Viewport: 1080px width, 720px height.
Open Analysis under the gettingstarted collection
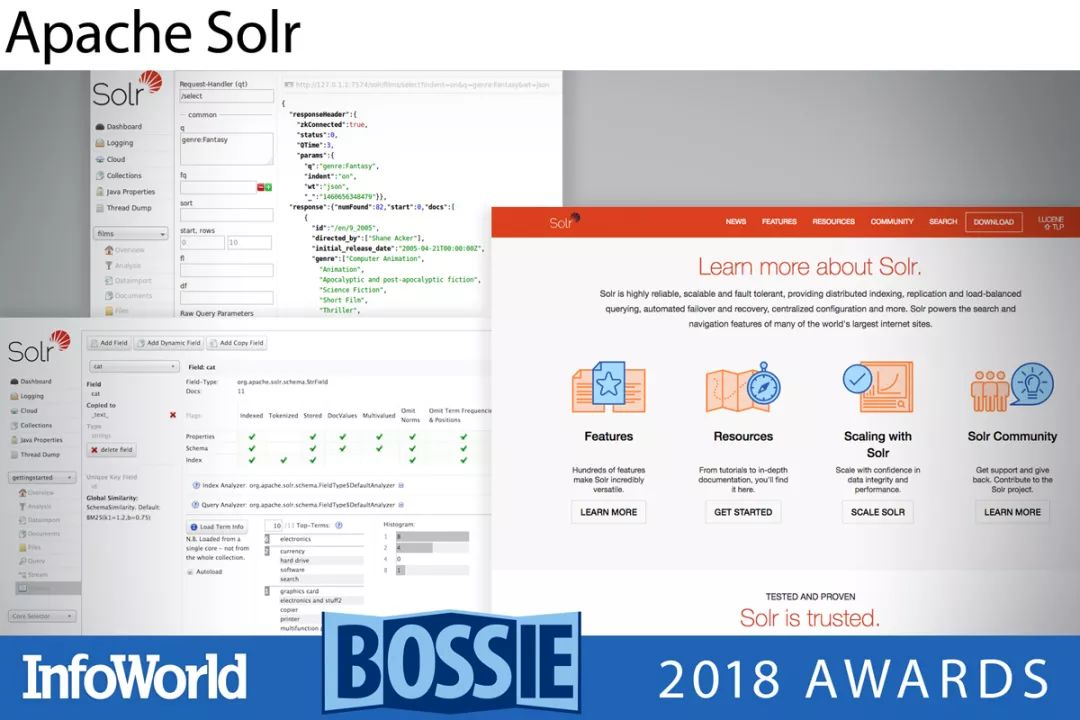tap(34, 506)
